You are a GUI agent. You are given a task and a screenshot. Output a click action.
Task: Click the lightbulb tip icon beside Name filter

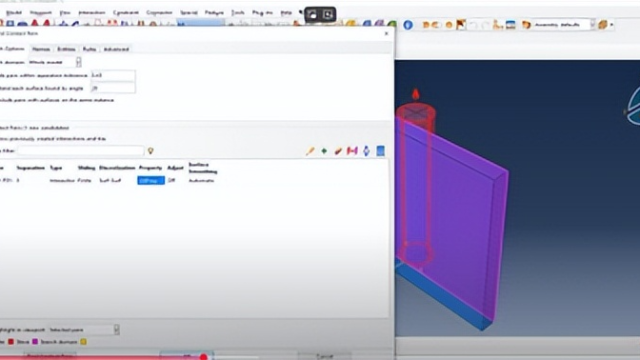point(151,151)
